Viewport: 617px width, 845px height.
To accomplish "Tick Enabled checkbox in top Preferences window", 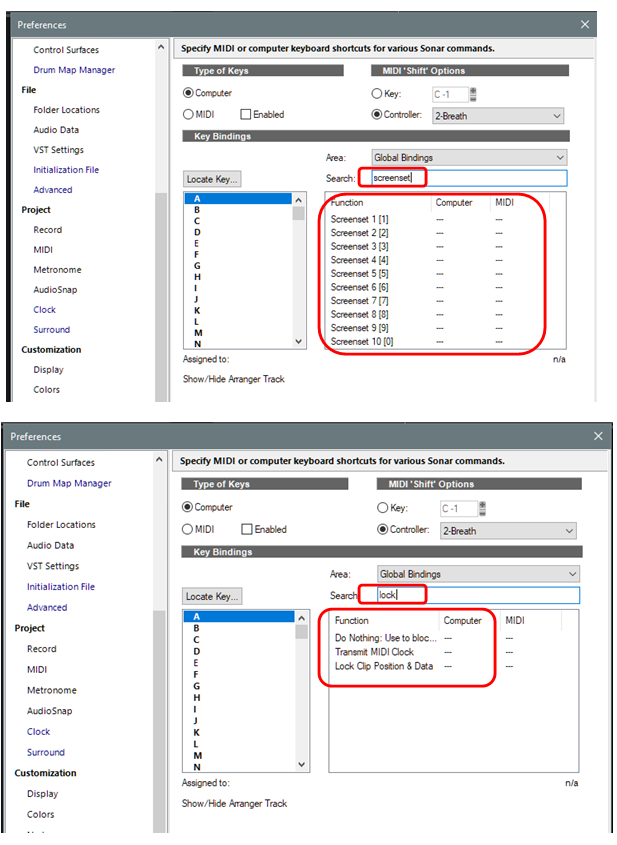I will coord(246,114).
